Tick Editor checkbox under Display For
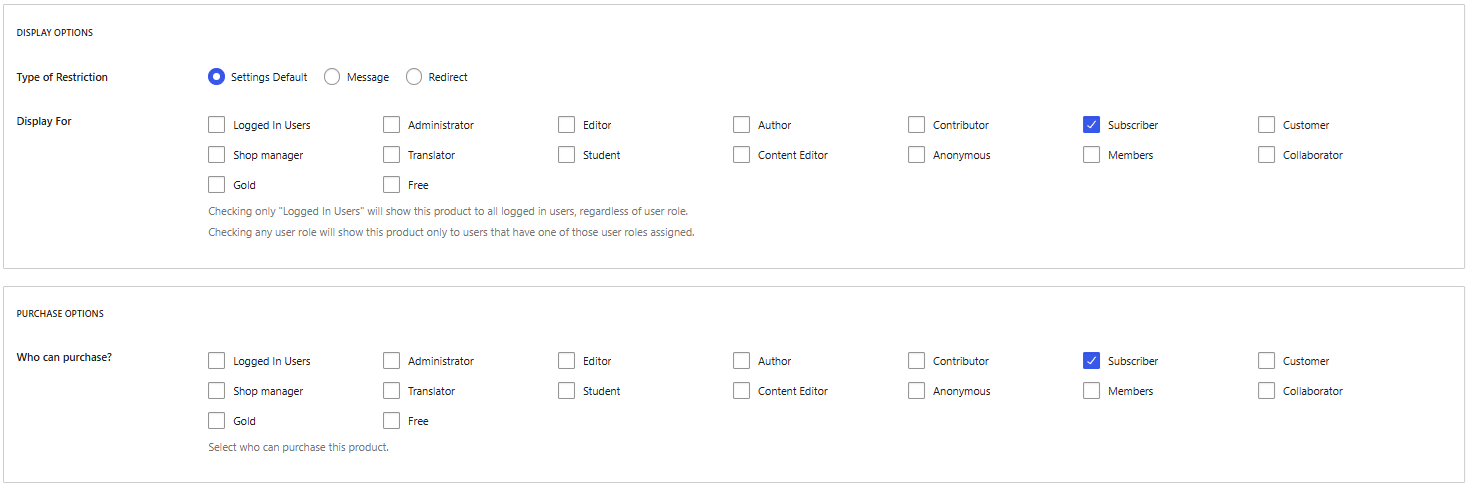This screenshot has height=486, width=1470. 566,125
